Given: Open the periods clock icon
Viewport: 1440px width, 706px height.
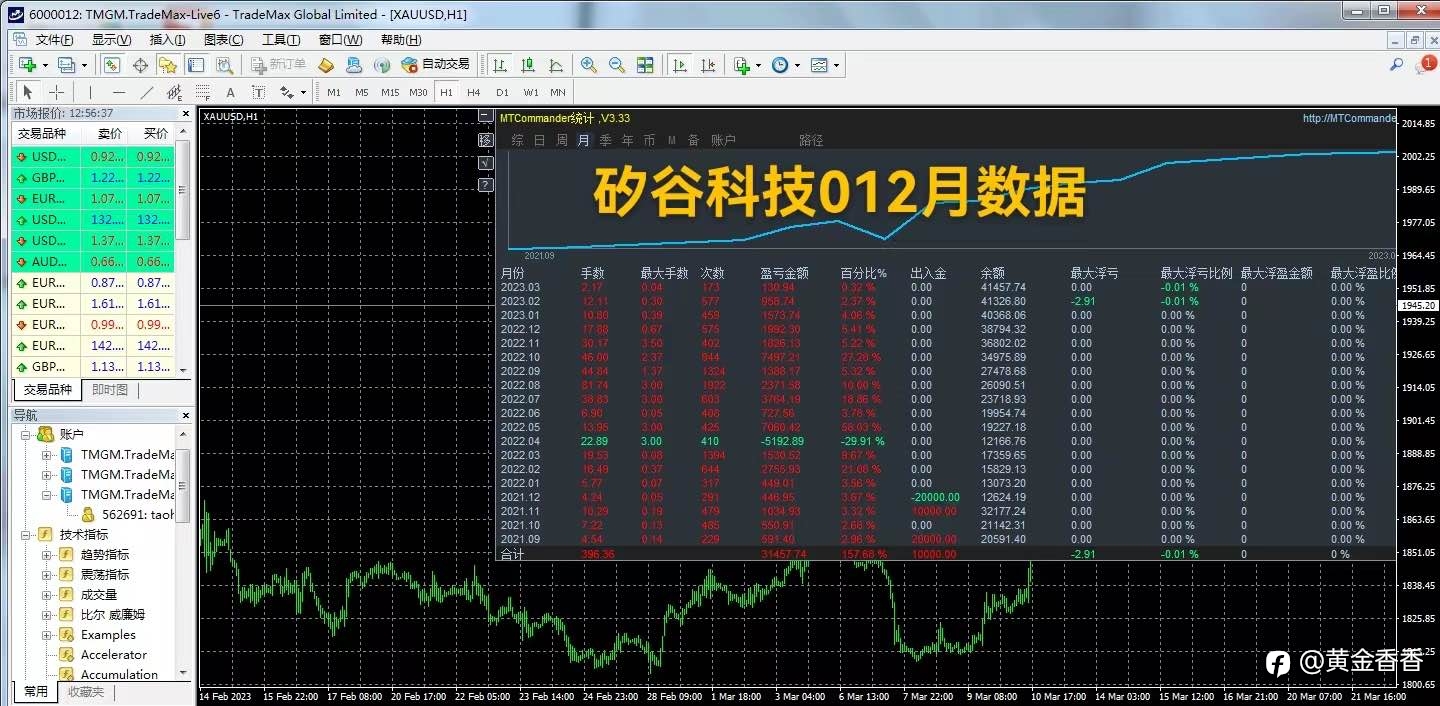Looking at the screenshot, I should (x=780, y=65).
